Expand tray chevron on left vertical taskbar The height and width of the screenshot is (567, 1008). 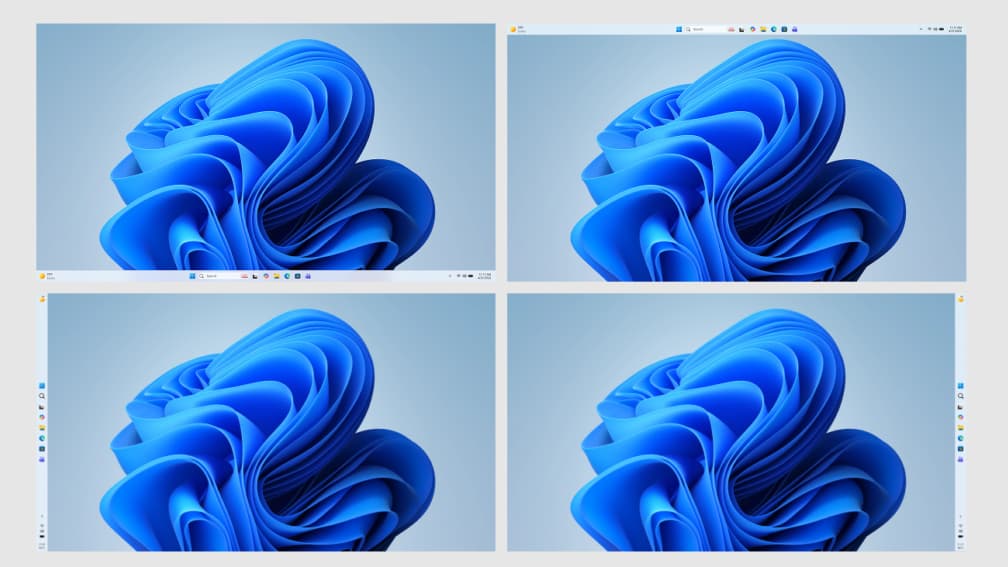tap(42, 516)
